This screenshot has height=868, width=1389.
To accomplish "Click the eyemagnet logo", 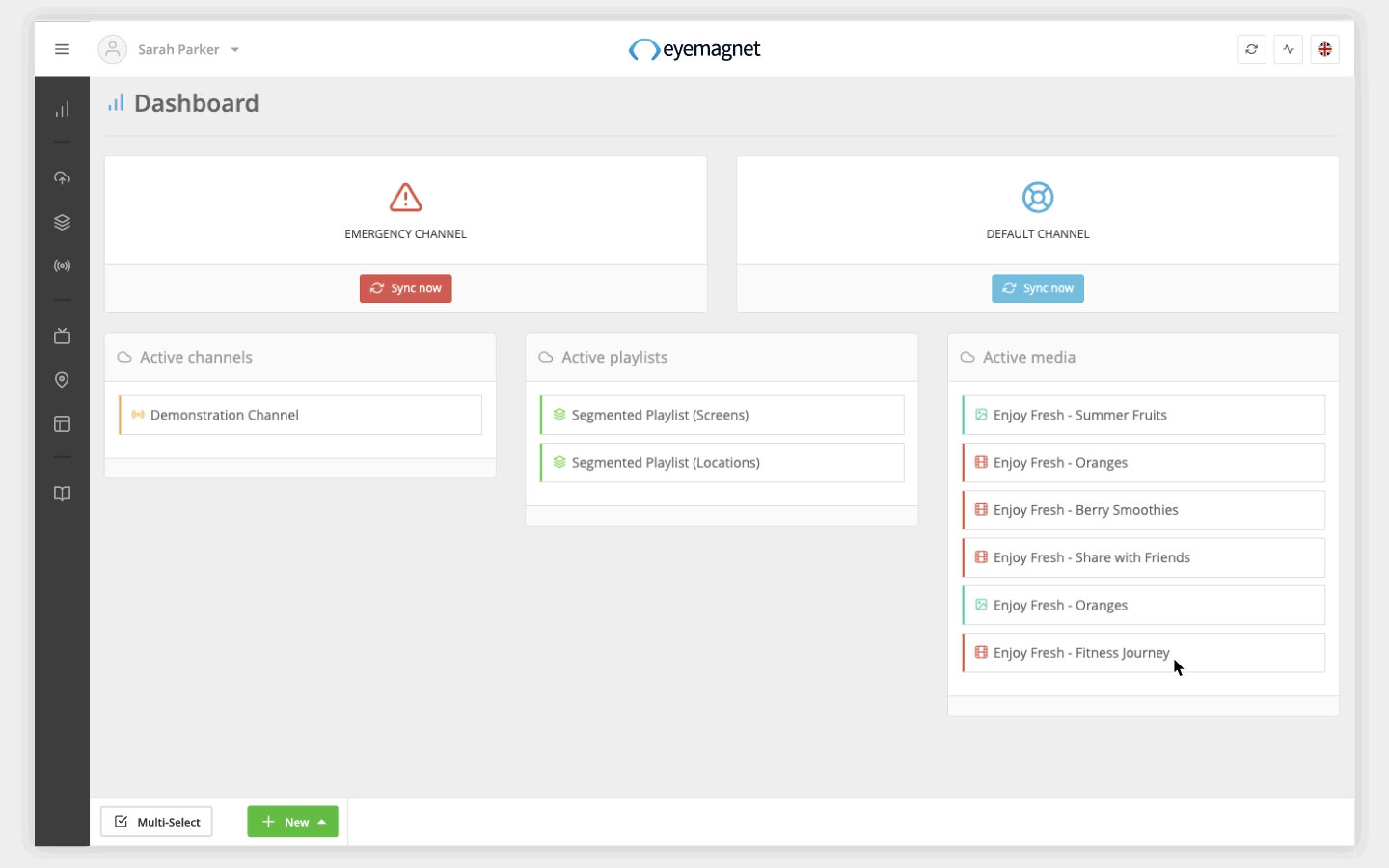I will pyautogui.click(x=694, y=49).
